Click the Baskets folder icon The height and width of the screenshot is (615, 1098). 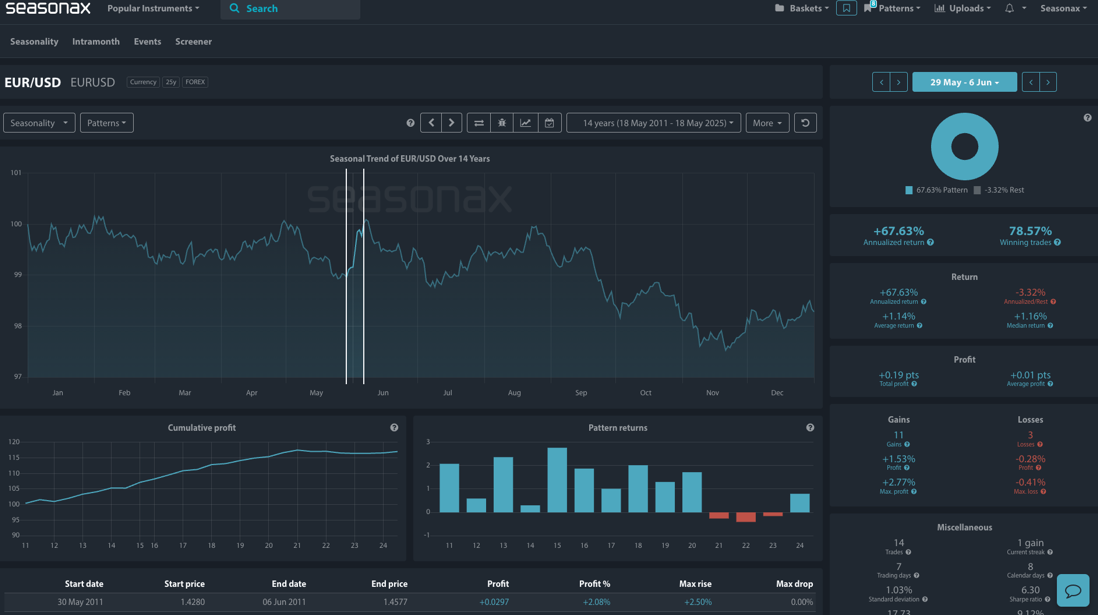[x=779, y=8]
